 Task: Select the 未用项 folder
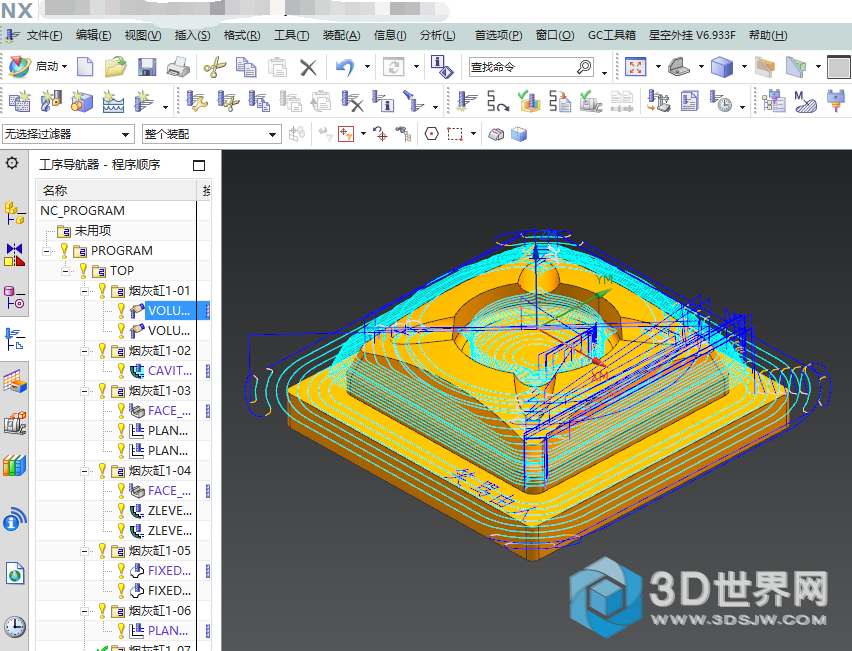93,230
